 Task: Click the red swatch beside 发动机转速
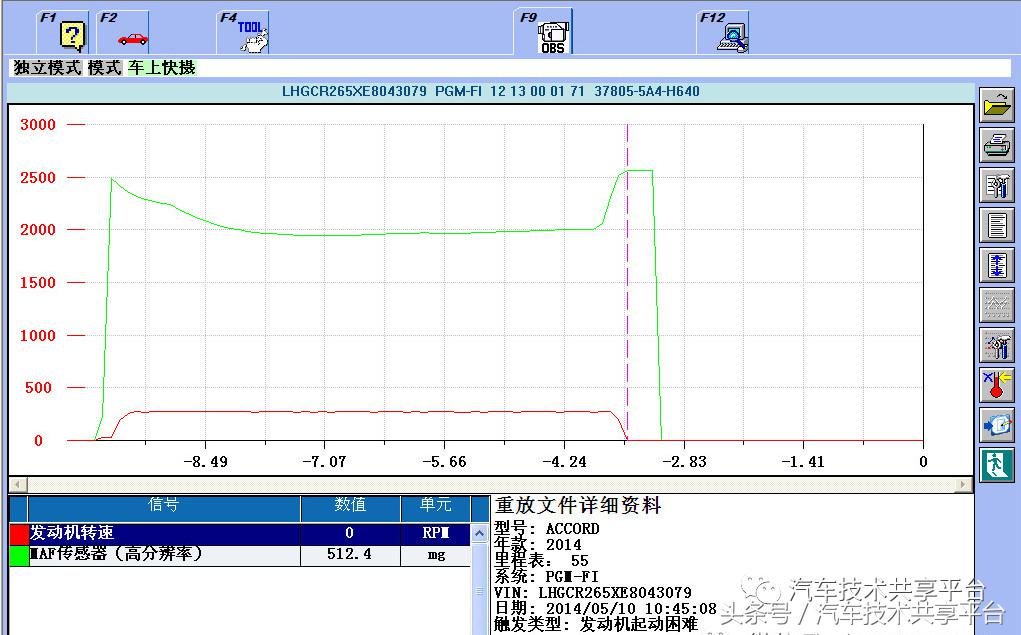coord(19,533)
